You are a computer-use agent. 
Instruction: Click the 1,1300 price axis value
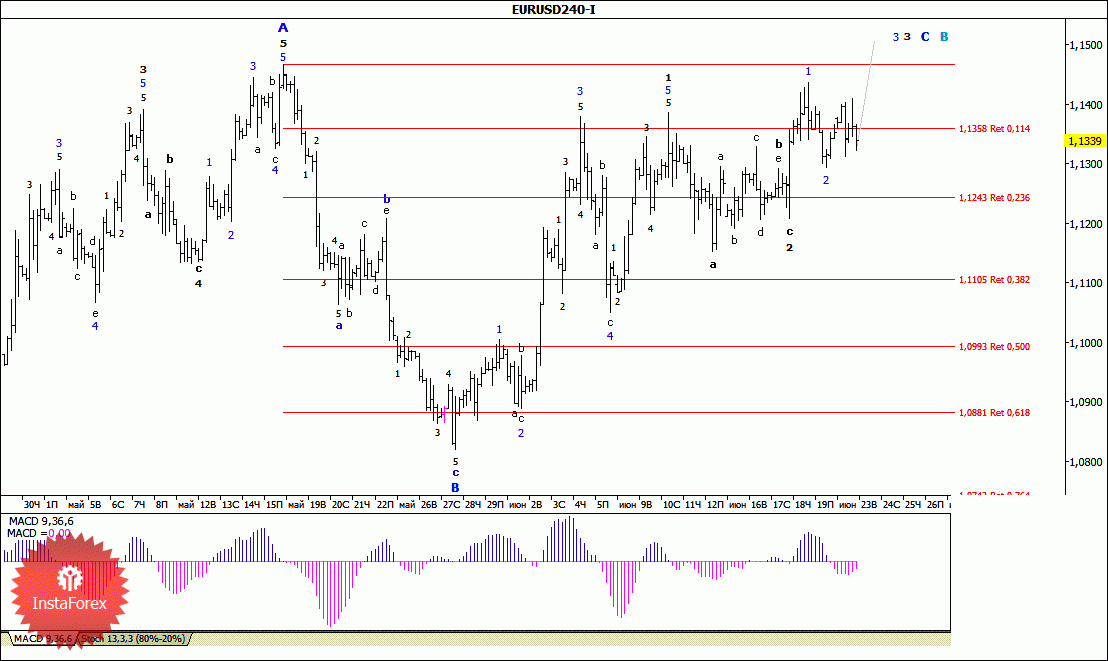click(1085, 164)
